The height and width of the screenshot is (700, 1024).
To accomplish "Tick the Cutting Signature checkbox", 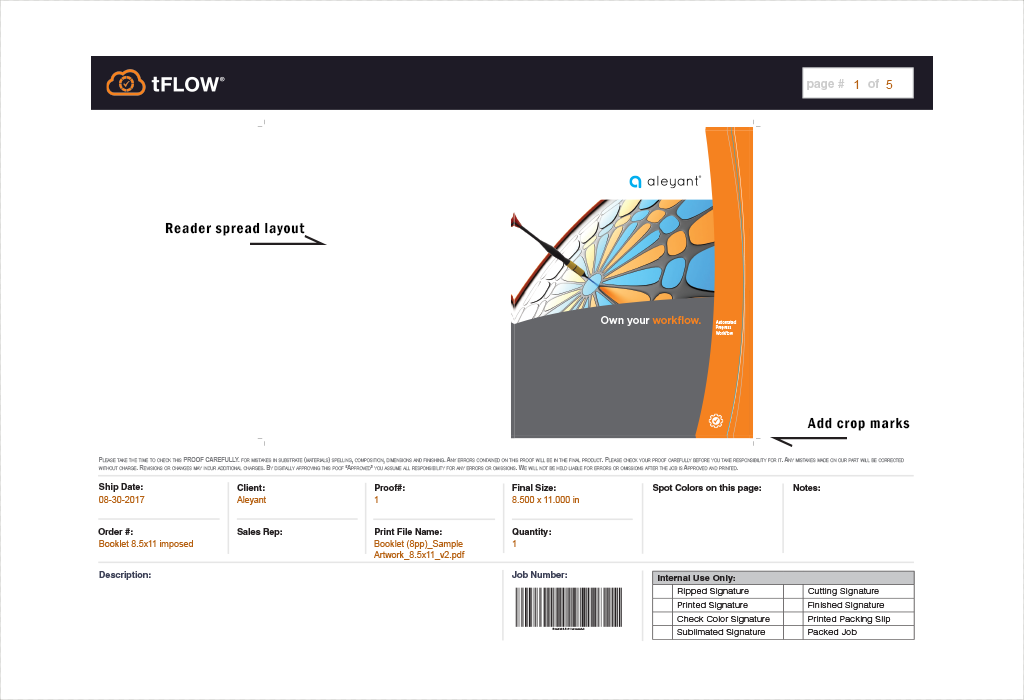I will (x=793, y=591).
